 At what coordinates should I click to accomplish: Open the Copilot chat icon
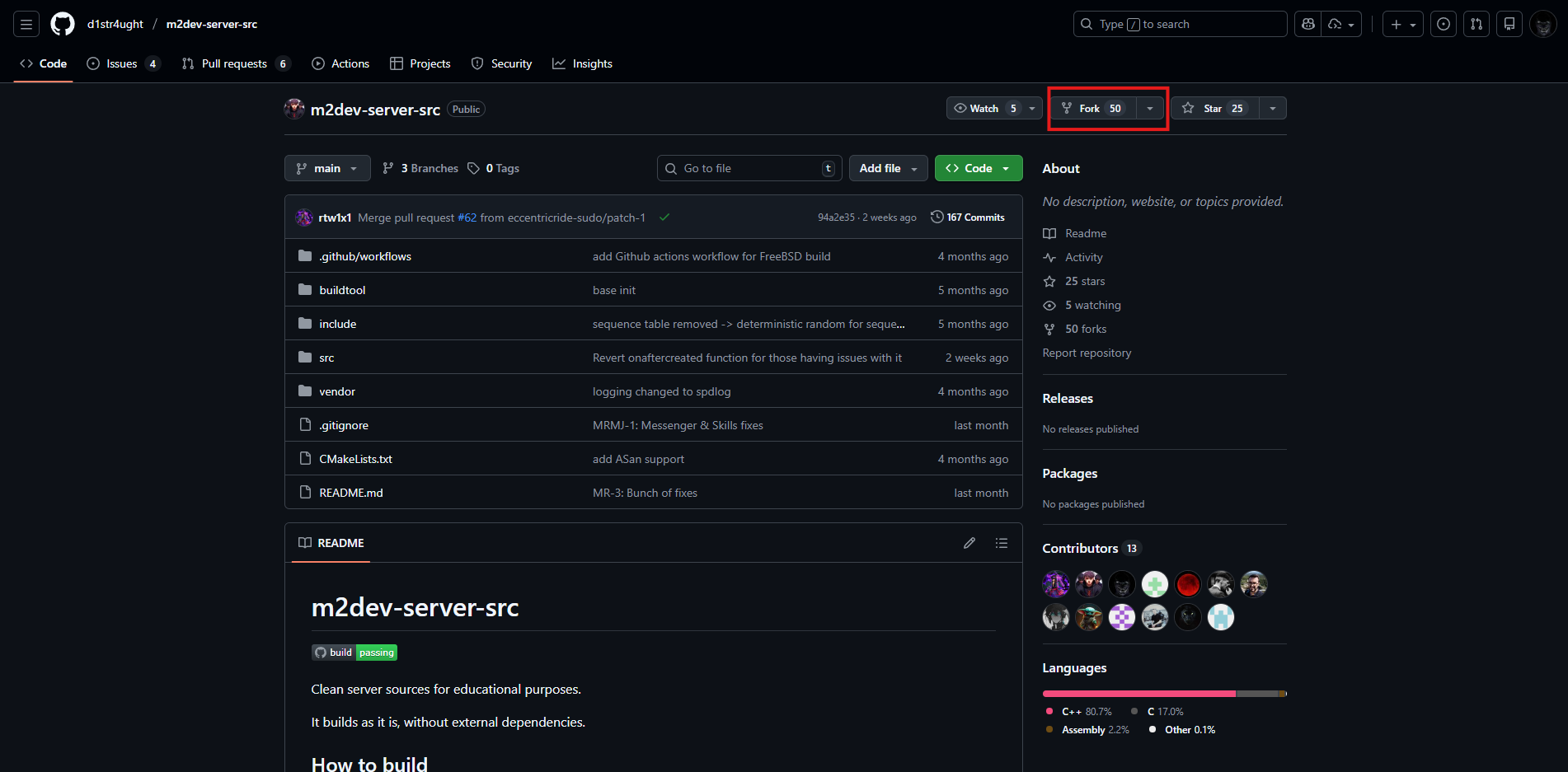[x=1307, y=25]
